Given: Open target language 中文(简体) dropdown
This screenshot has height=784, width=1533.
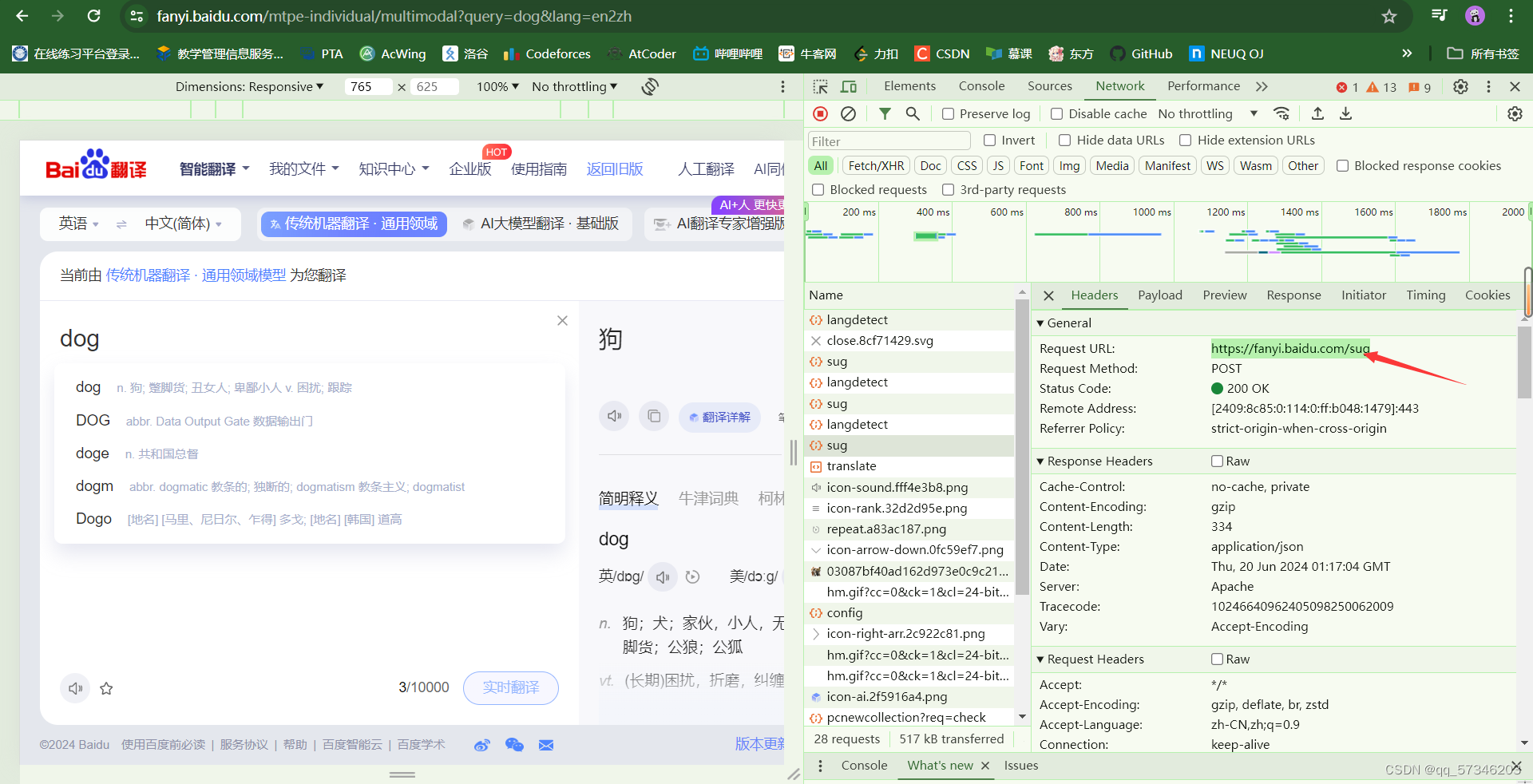Looking at the screenshot, I should tap(183, 224).
